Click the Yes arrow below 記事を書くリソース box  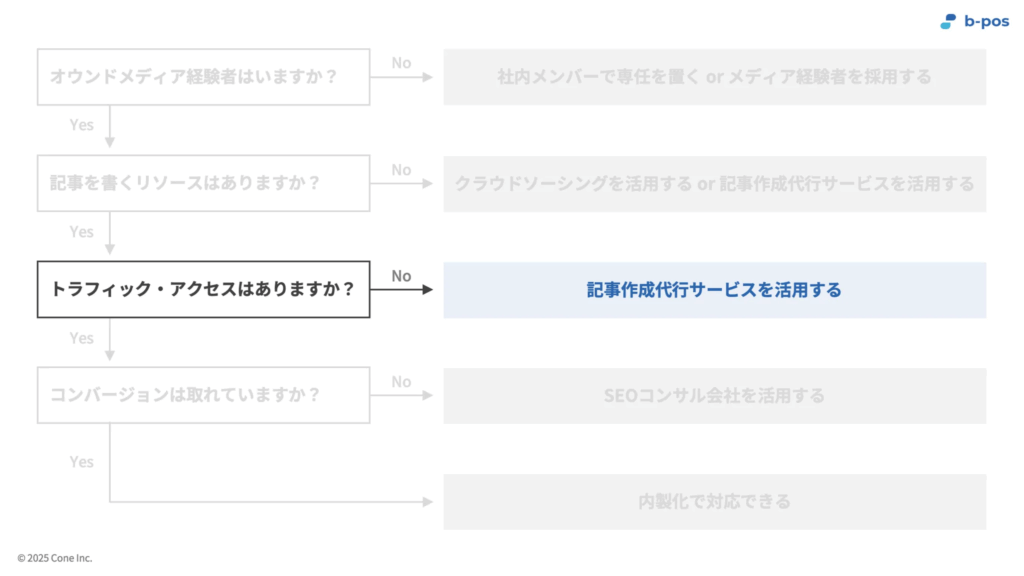pyautogui.click(x=110, y=233)
